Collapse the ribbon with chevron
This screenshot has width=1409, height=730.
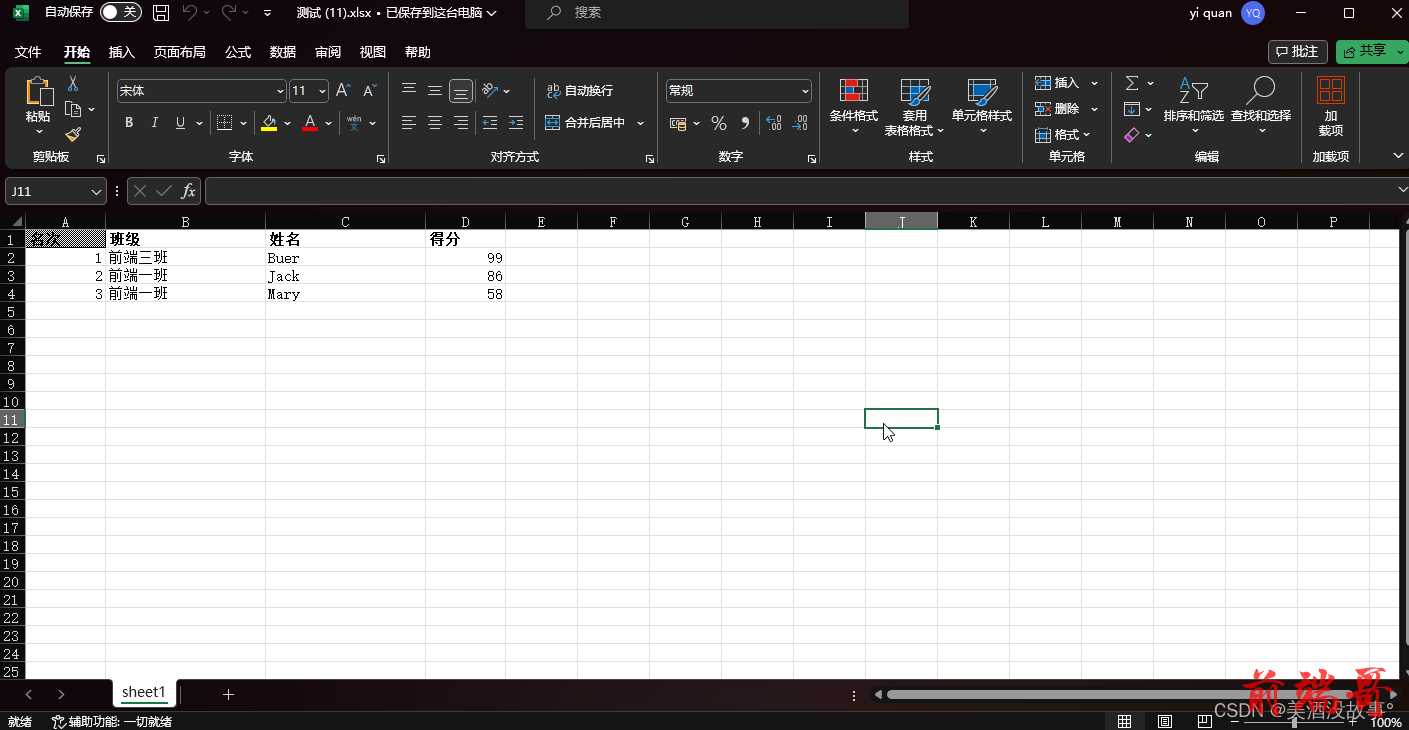point(1398,156)
